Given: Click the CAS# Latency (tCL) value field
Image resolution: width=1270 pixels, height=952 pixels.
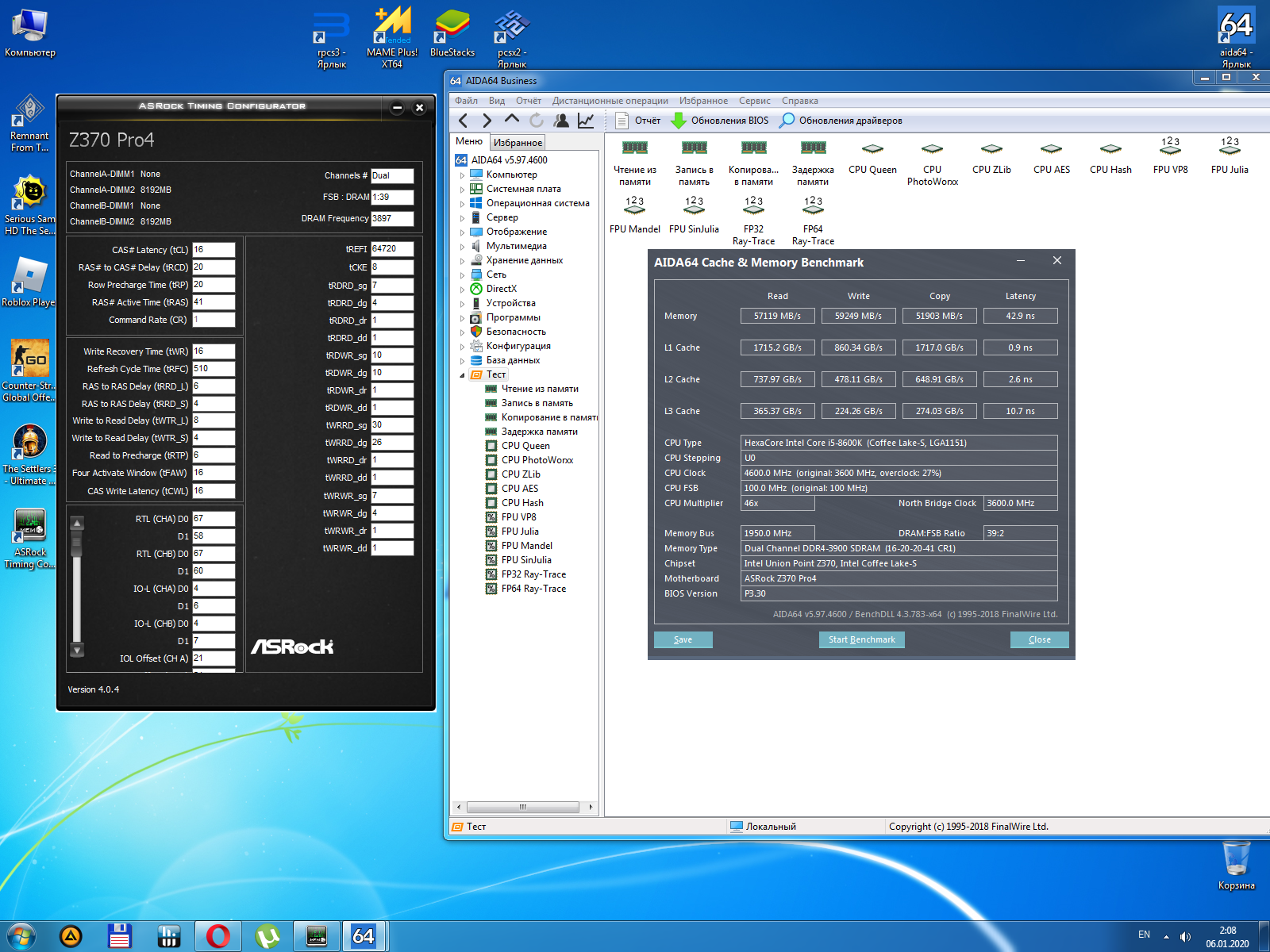Looking at the screenshot, I should pos(214,250).
